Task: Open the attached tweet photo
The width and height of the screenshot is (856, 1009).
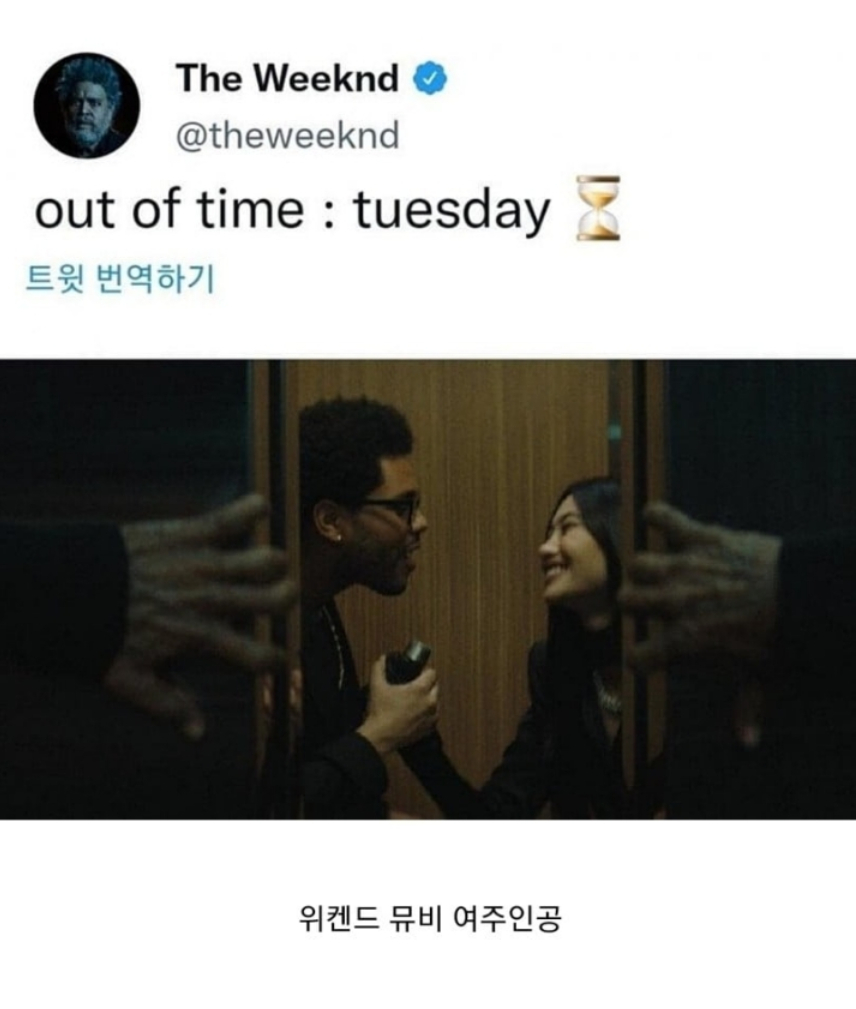Action: (x=428, y=589)
